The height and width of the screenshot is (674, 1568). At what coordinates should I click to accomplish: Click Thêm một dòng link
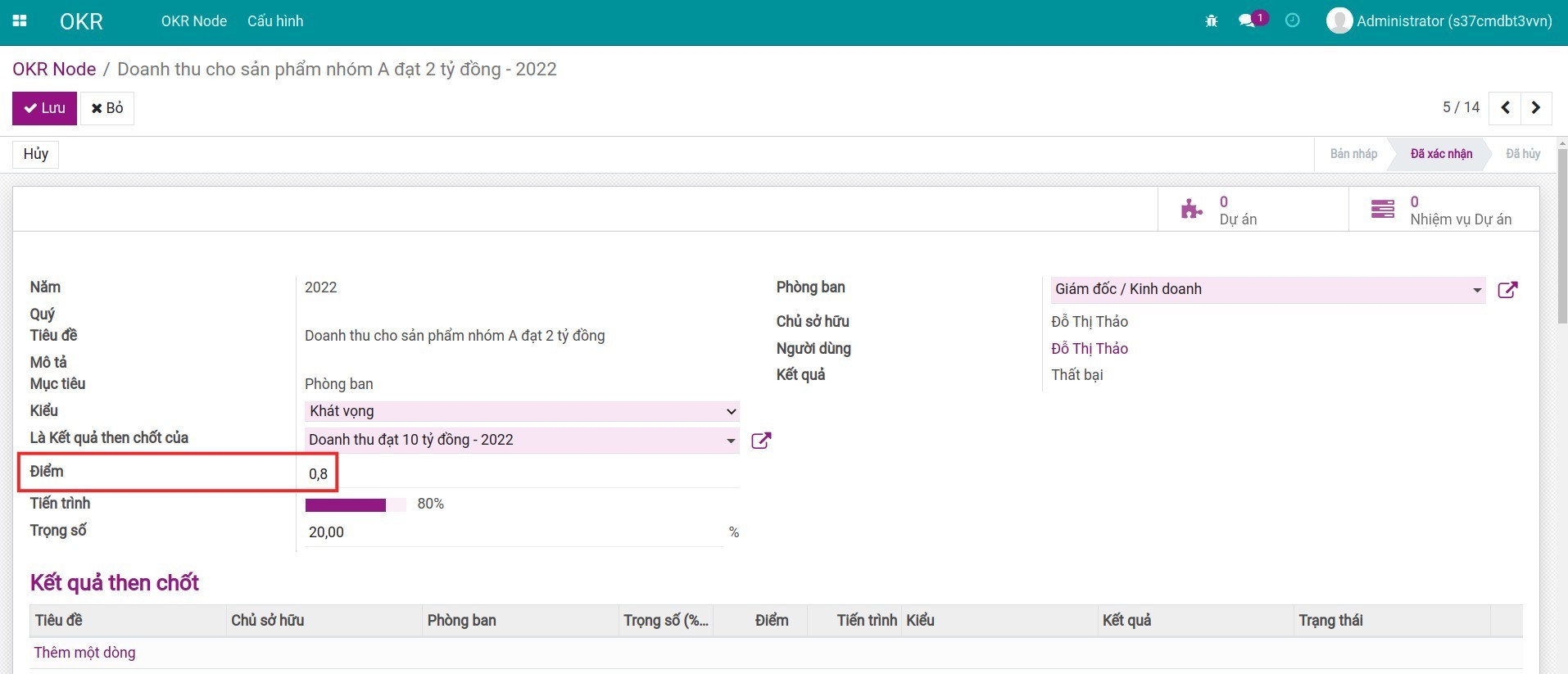[x=84, y=653]
